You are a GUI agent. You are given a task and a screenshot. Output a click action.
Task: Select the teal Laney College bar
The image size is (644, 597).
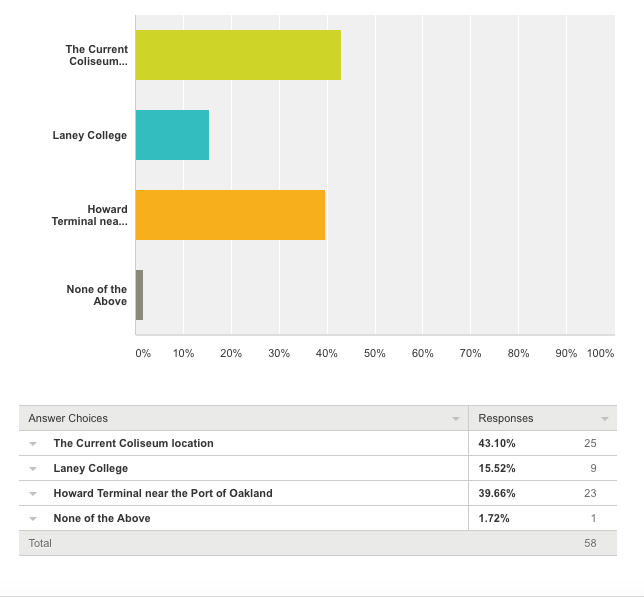click(x=172, y=135)
